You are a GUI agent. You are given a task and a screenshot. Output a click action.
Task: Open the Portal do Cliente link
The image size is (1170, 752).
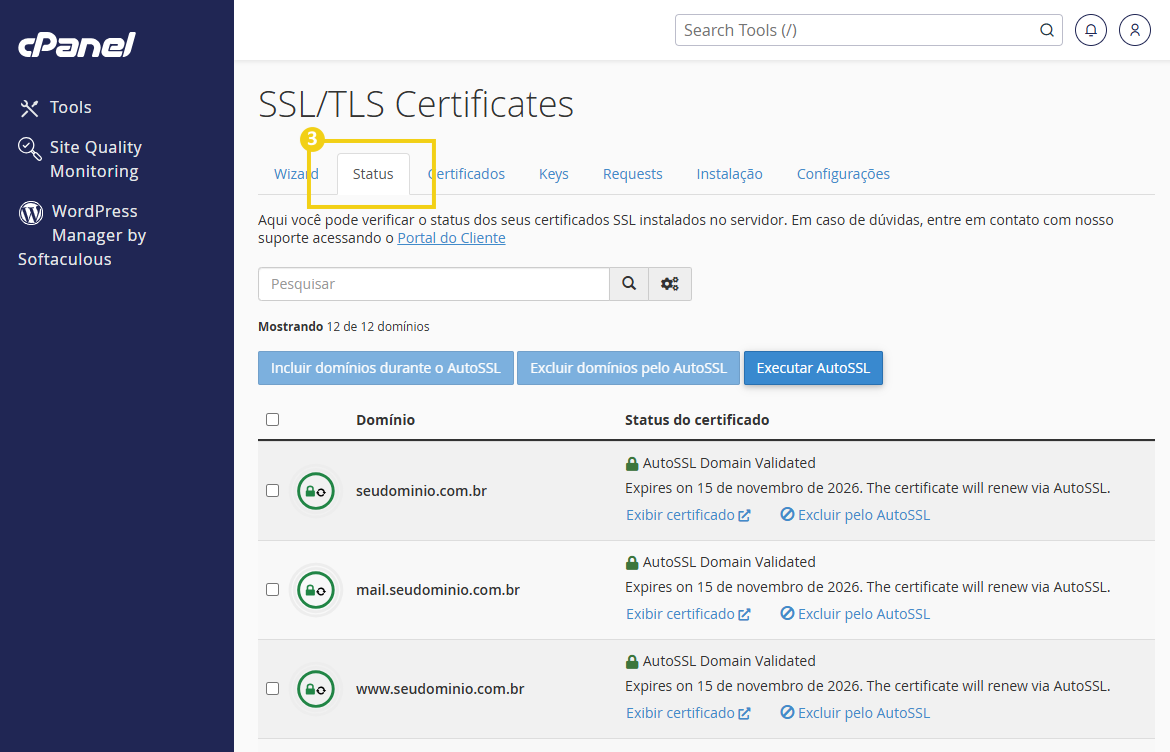[451, 238]
